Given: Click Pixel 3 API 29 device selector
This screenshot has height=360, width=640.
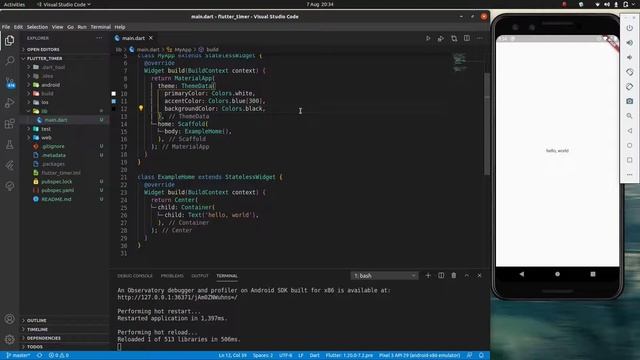Looking at the screenshot, I should coord(419,356).
